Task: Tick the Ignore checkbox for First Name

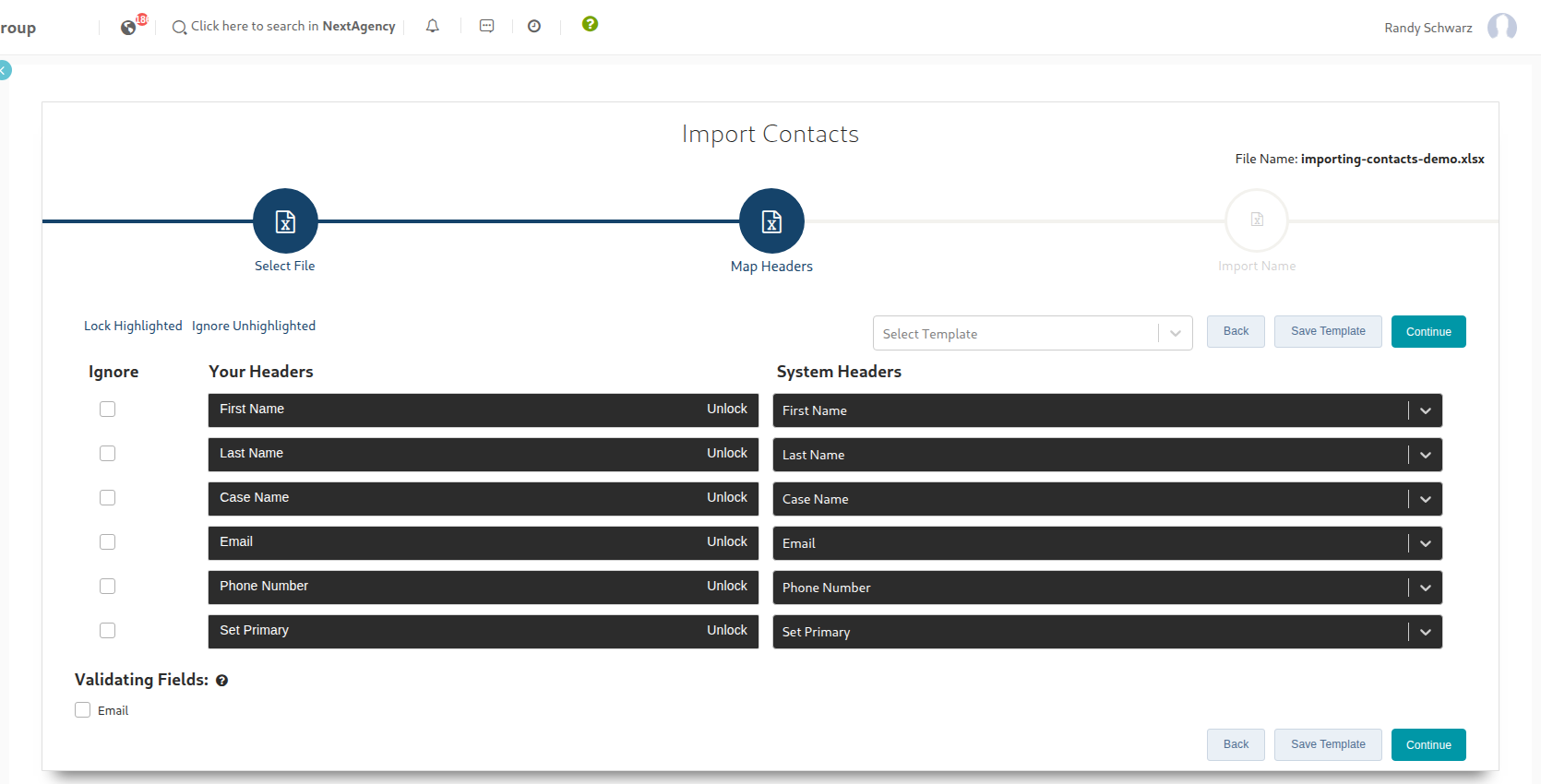Action: tap(108, 409)
